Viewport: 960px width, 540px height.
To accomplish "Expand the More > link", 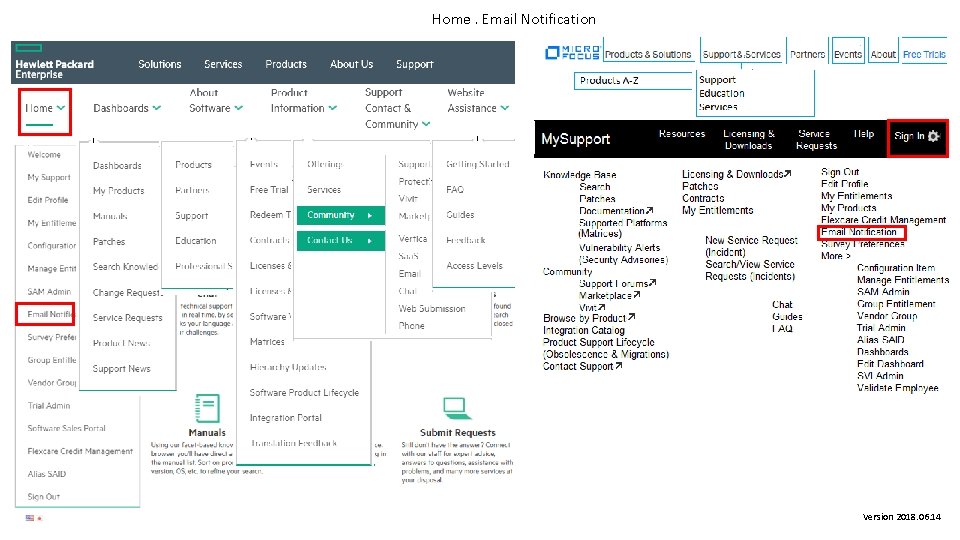I will [x=836, y=256].
